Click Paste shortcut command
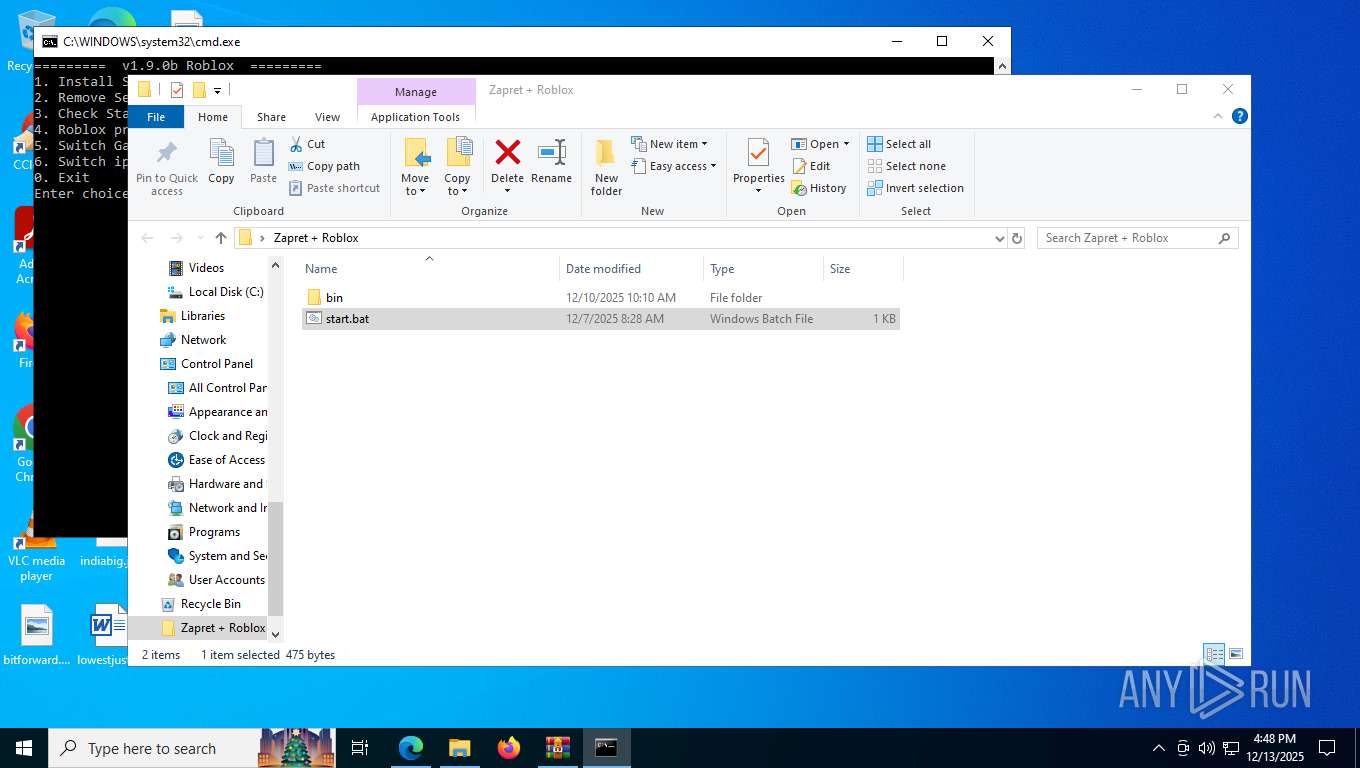The height and width of the screenshot is (768, 1360). (335, 188)
